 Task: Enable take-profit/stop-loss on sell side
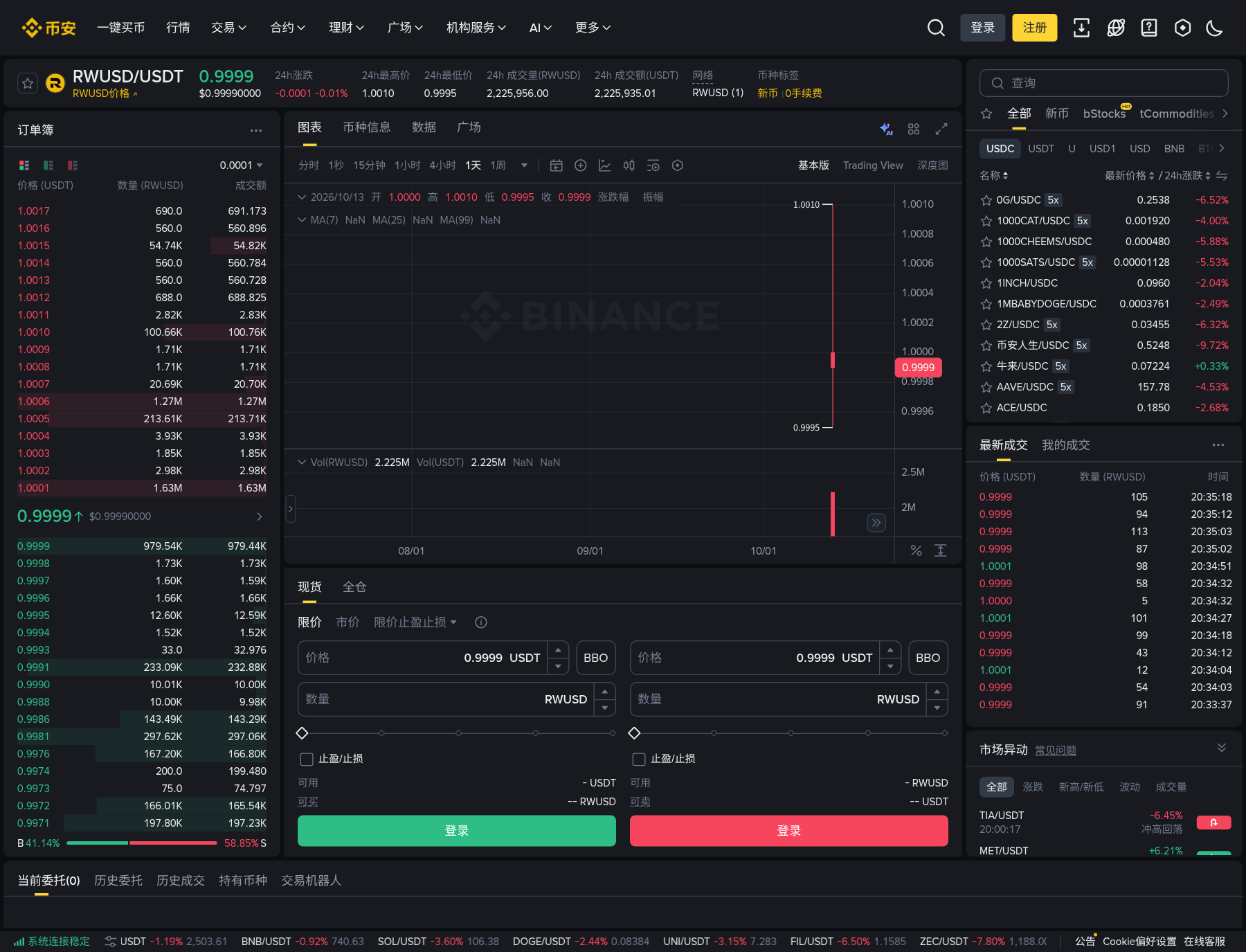point(639,760)
